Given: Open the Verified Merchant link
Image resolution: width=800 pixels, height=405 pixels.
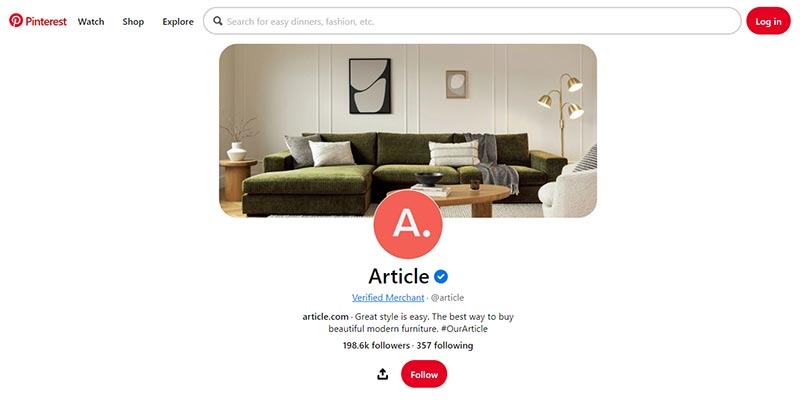Looking at the screenshot, I should [x=388, y=297].
